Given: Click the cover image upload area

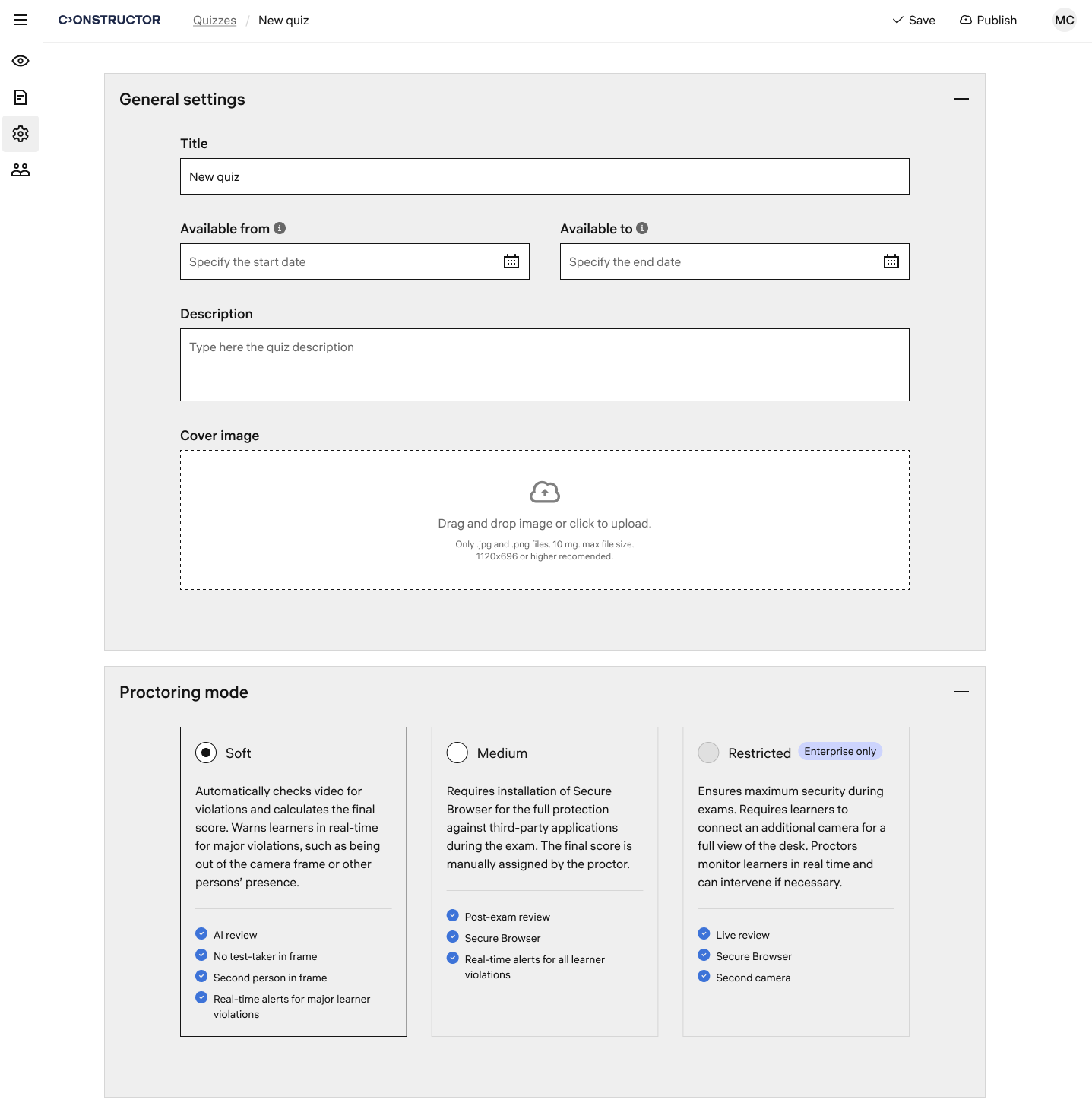Looking at the screenshot, I should click(544, 520).
